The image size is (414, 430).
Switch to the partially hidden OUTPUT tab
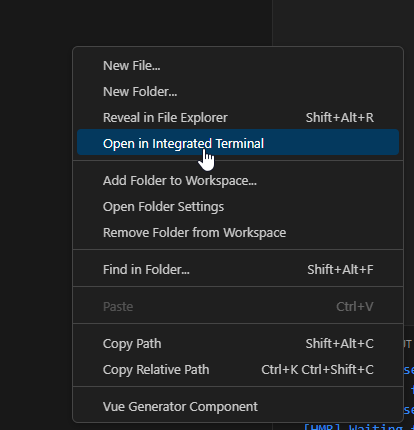coord(408,344)
